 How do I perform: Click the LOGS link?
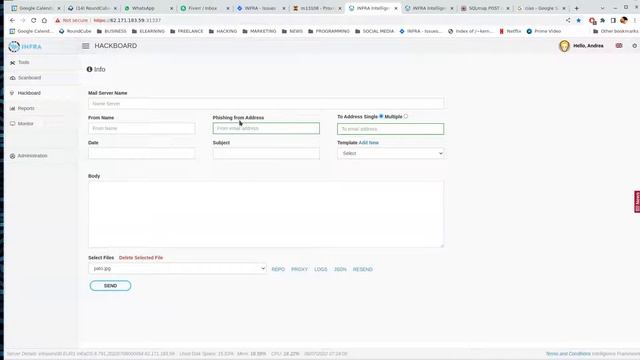point(320,269)
